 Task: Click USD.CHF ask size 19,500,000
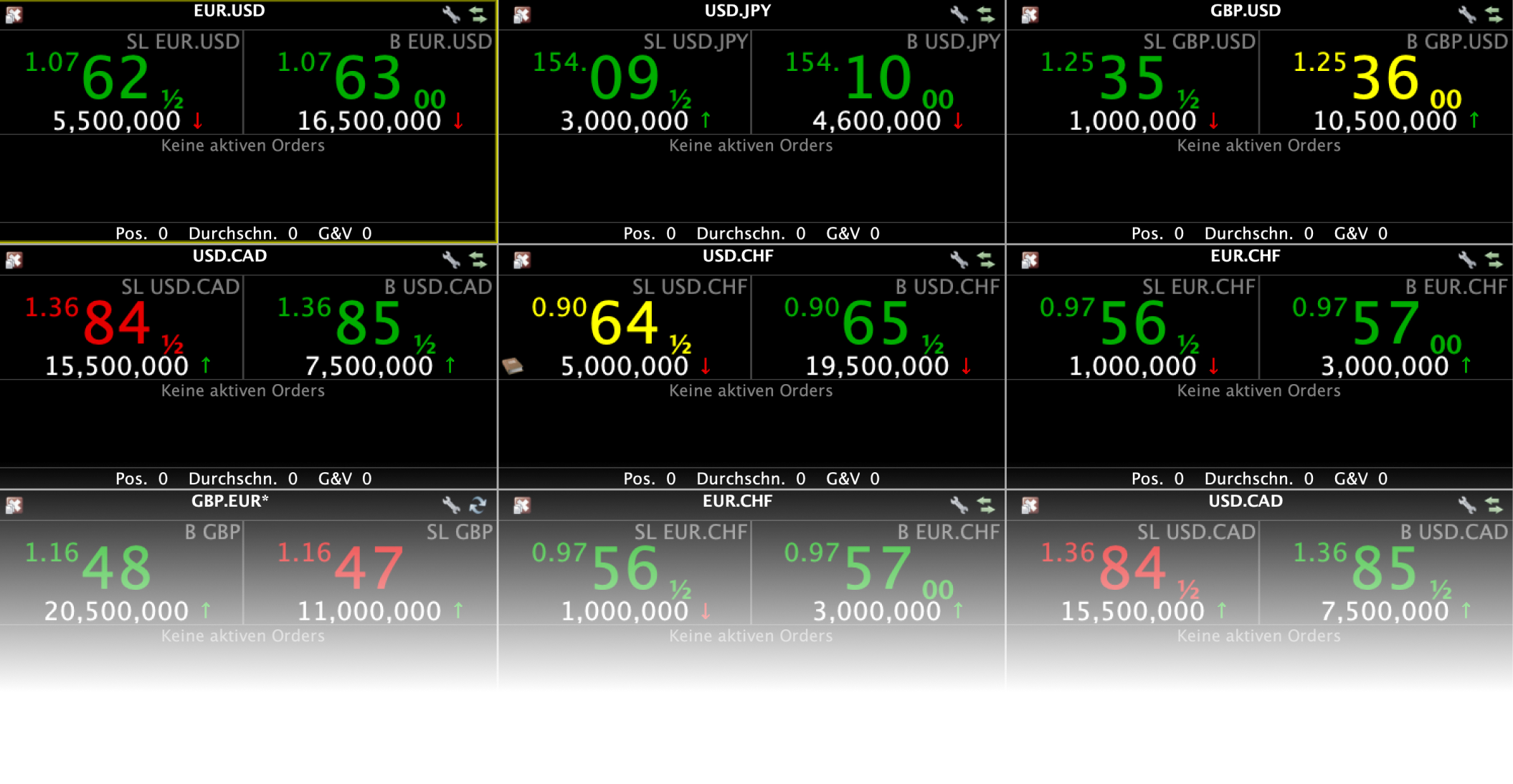878,366
